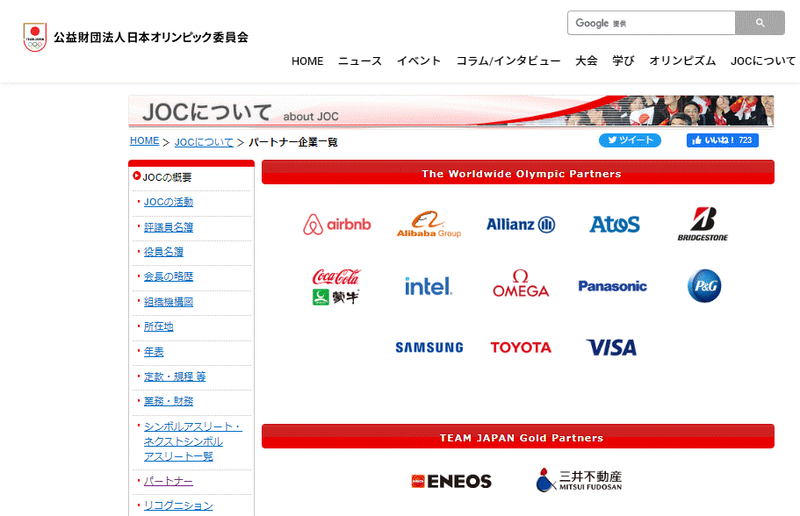Open the top JOCについて navigation menu item
Screen dimensions: 800x516
point(763,61)
